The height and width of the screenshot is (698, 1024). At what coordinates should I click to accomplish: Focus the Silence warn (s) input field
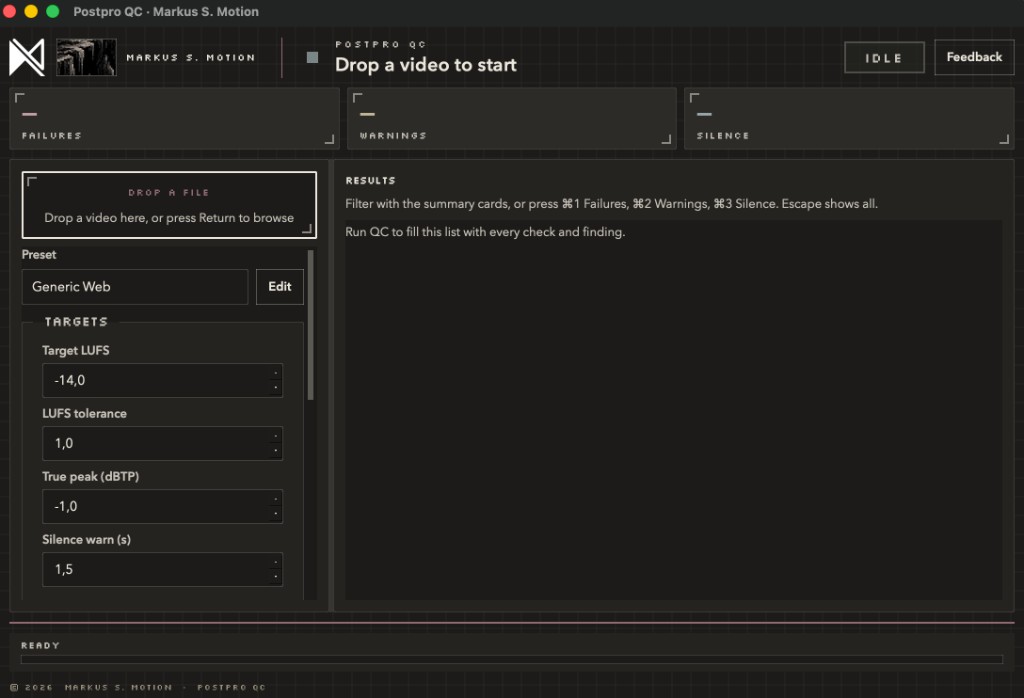(163, 569)
